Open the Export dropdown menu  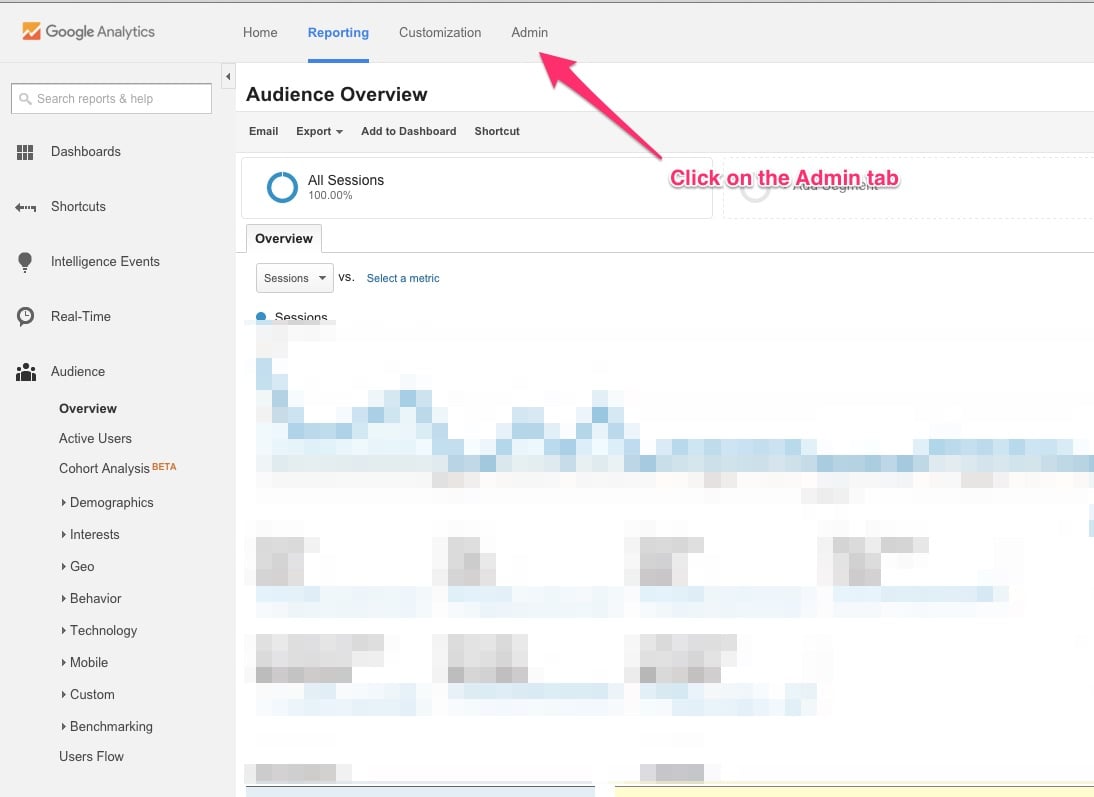click(319, 131)
